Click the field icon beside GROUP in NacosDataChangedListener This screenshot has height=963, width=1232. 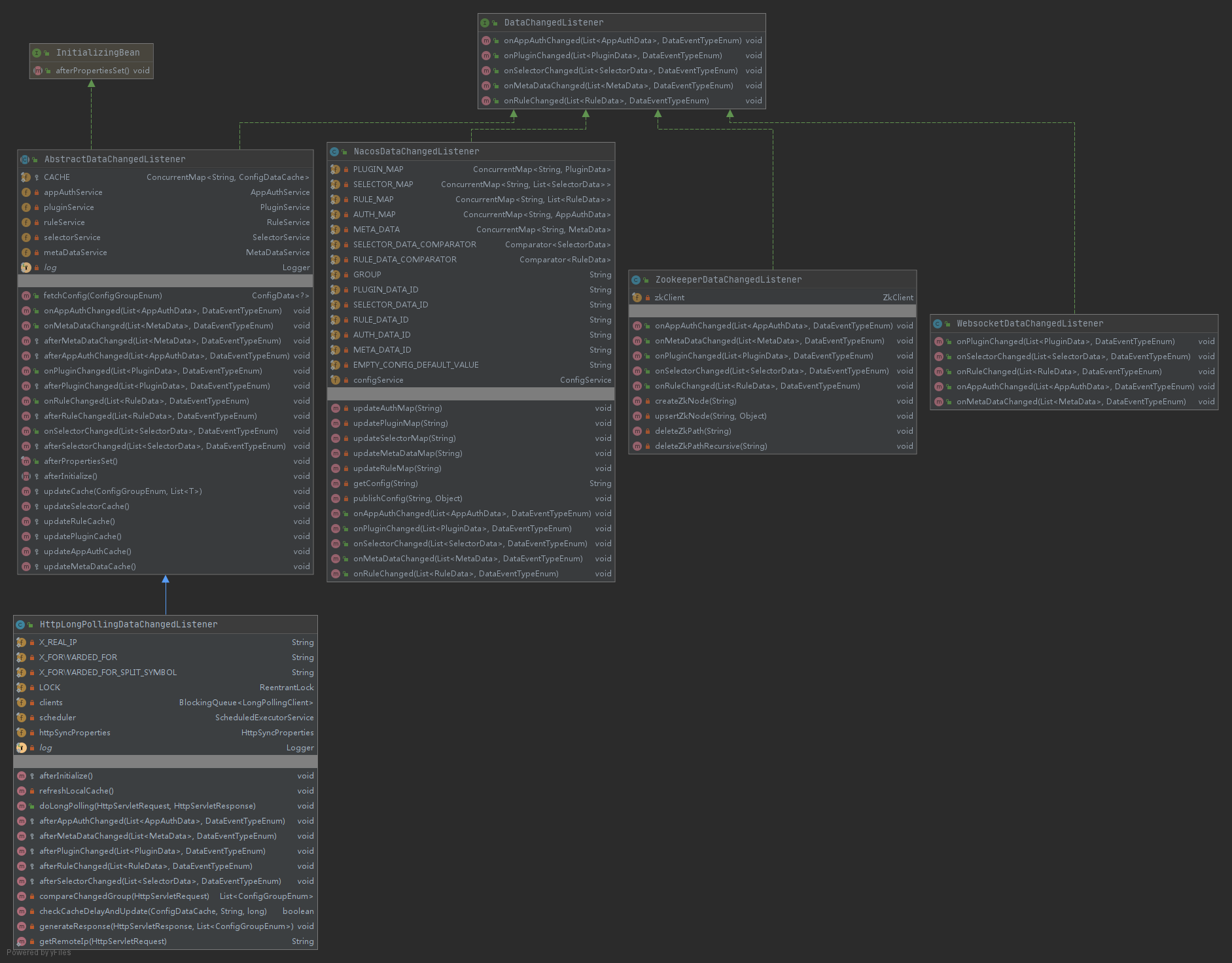pyautogui.click(x=336, y=275)
